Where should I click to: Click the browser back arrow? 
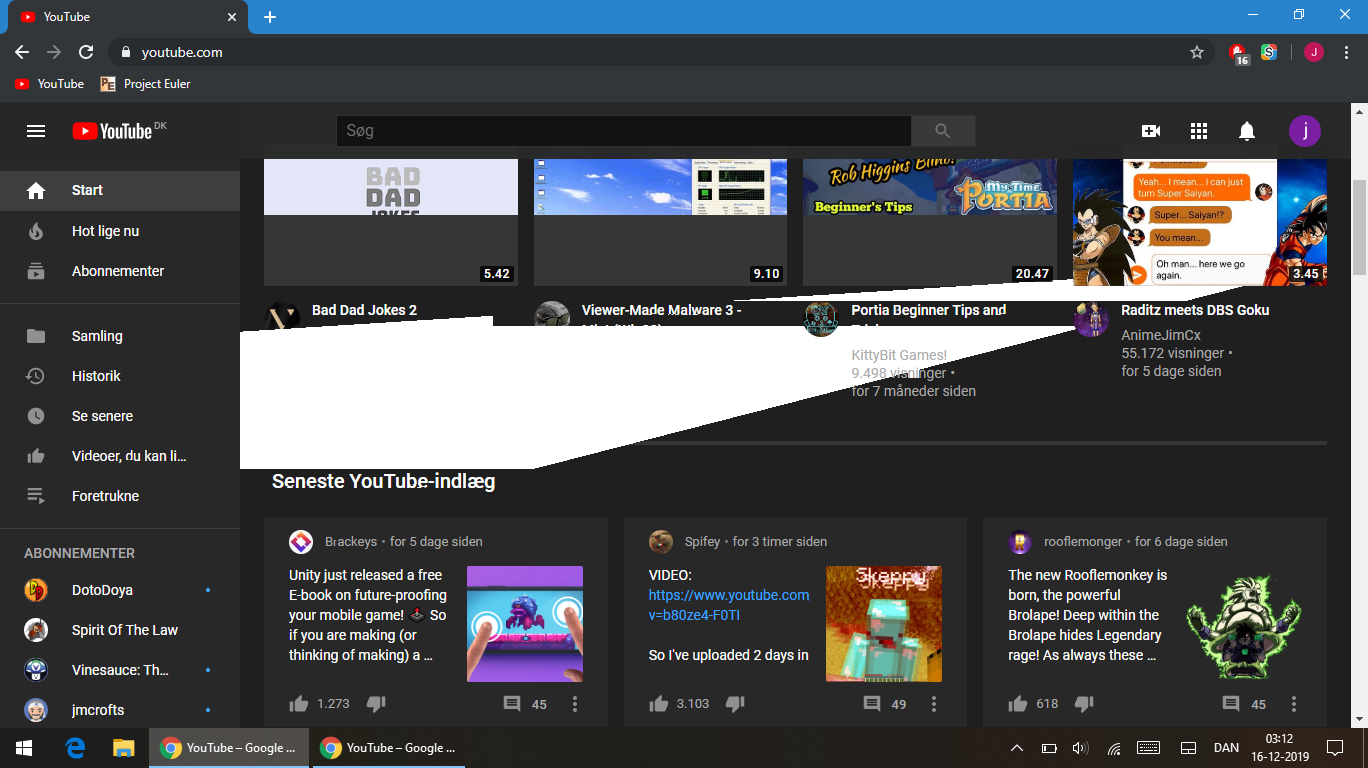(x=22, y=52)
